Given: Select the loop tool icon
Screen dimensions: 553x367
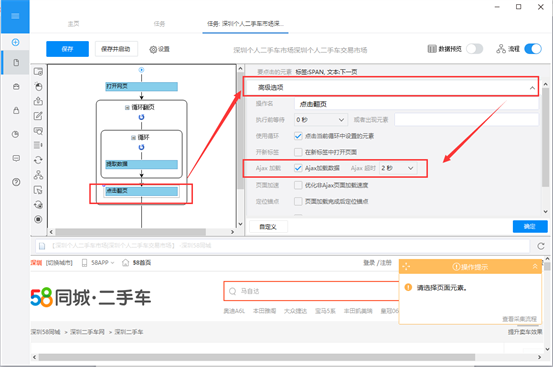Looking at the screenshot, I should click(38, 160).
